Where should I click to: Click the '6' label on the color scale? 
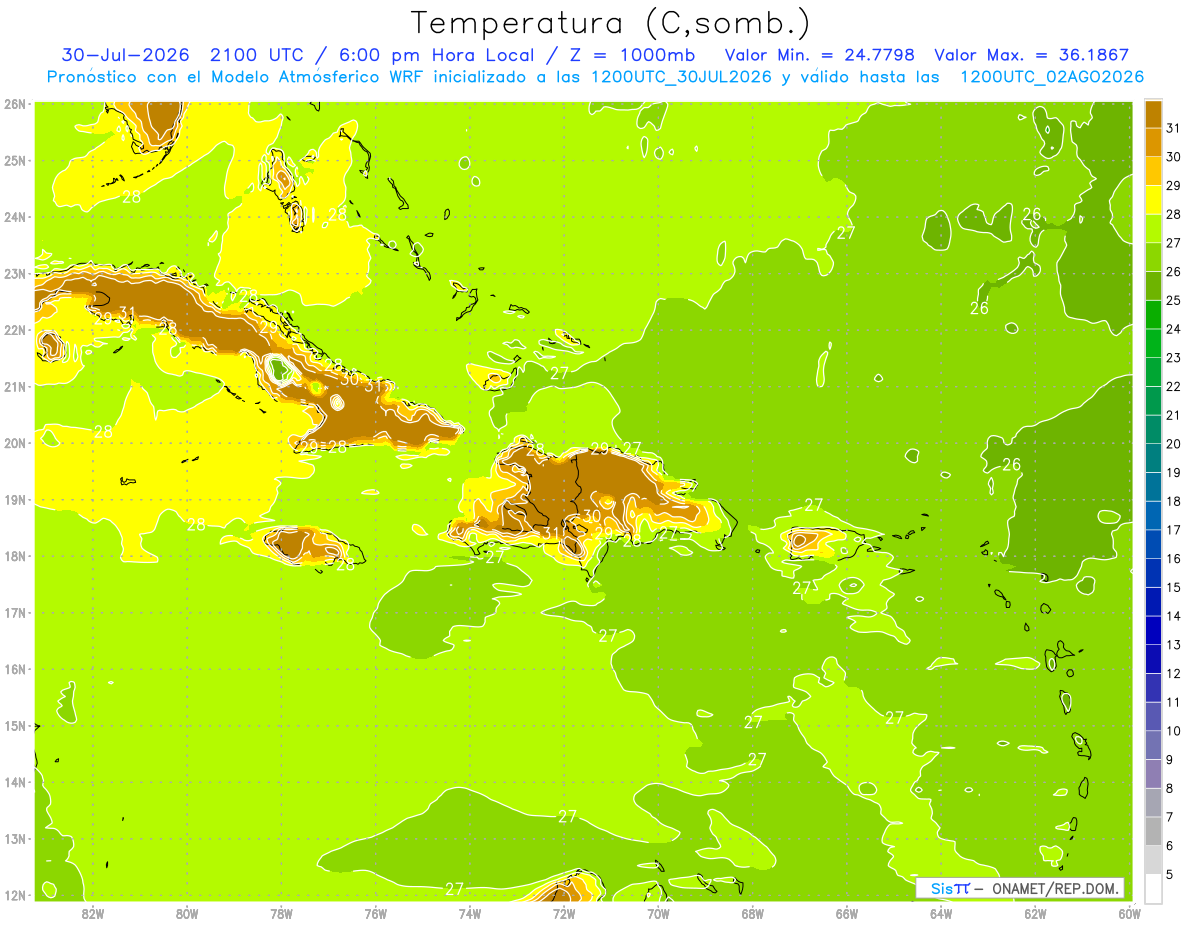pyautogui.click(x=1170, y=845)
